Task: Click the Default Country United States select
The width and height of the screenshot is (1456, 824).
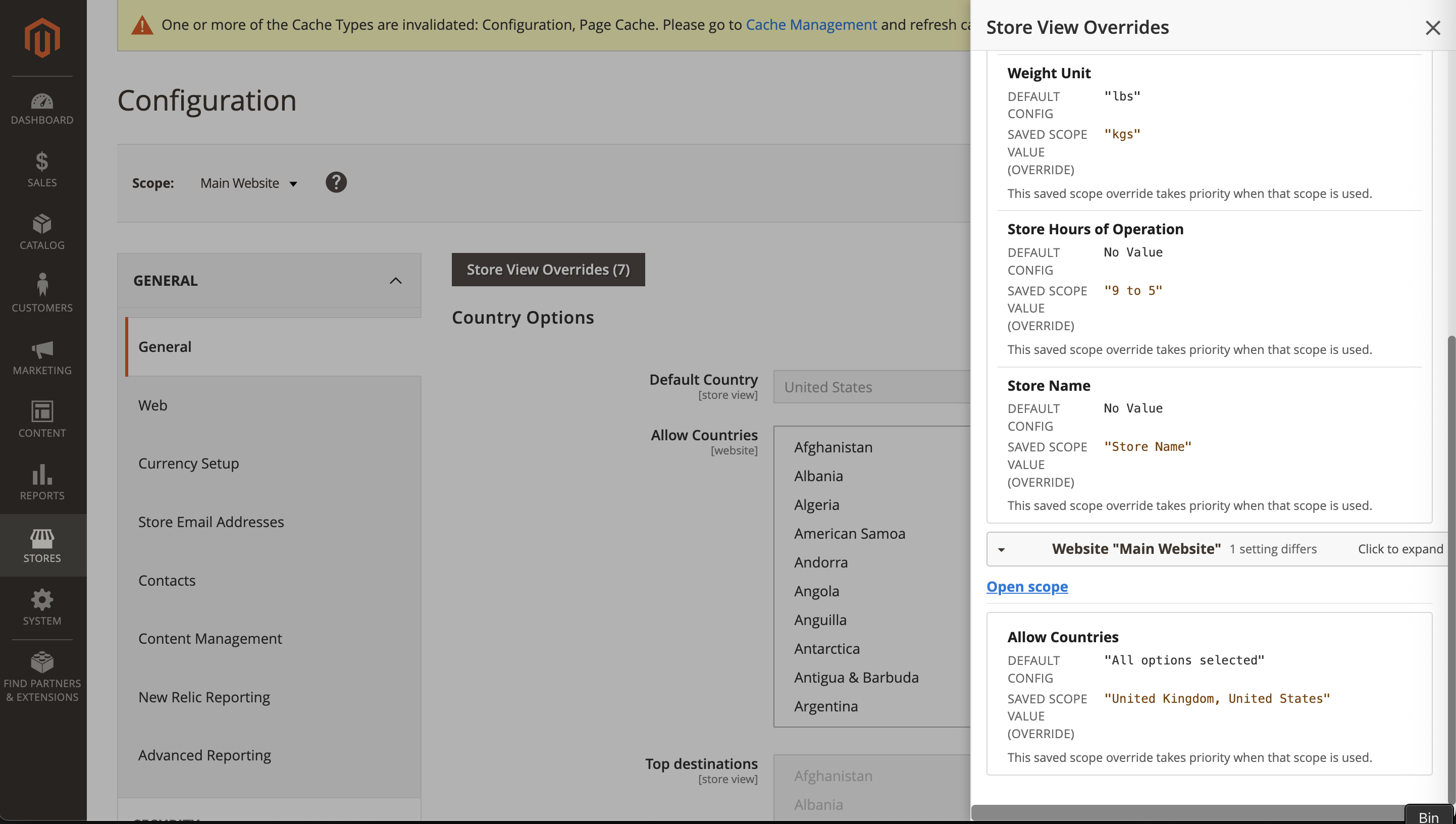Action: 871,387
